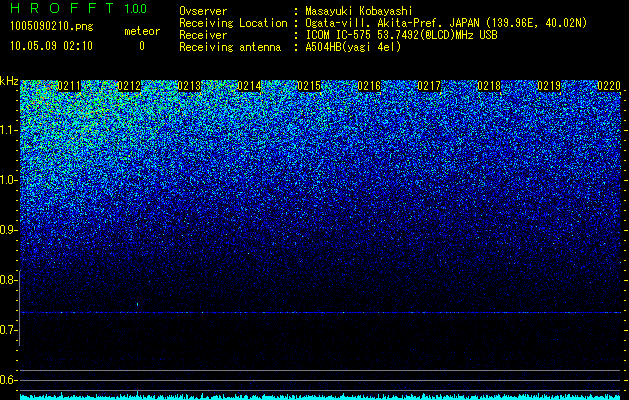The height and width of the screenshot is (400, 629).
Task: Click the ICOM IC-575 receiver frequency text
Action: pos(401,35)
